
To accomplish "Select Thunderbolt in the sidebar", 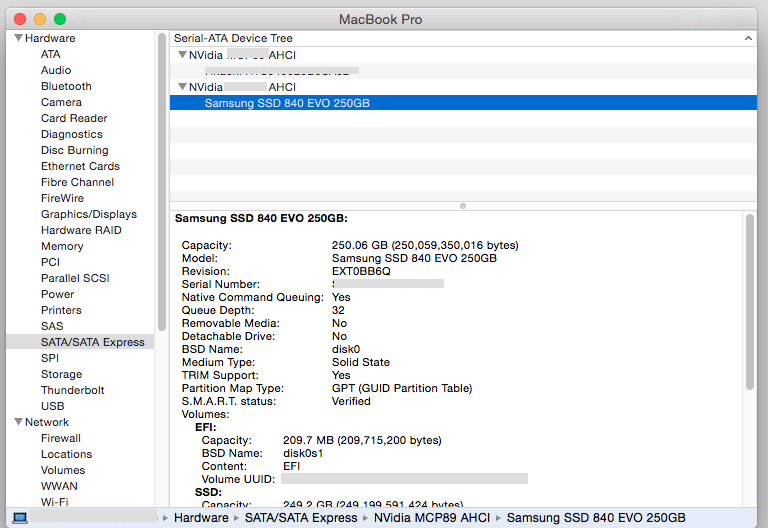I will tap(72, 390).
